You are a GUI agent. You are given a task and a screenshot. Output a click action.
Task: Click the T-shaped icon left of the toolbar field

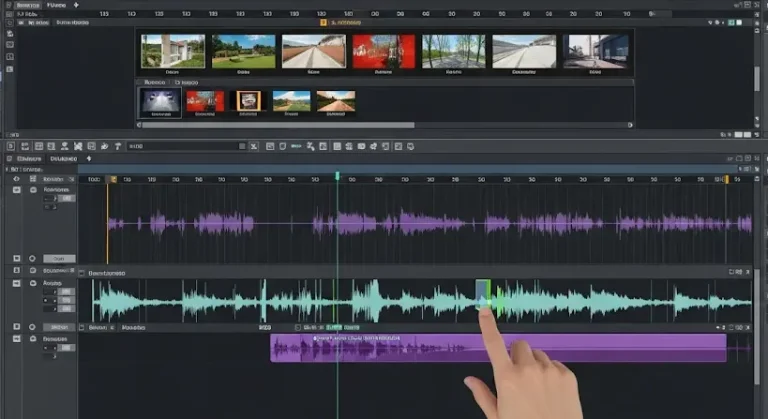[118, 146]
